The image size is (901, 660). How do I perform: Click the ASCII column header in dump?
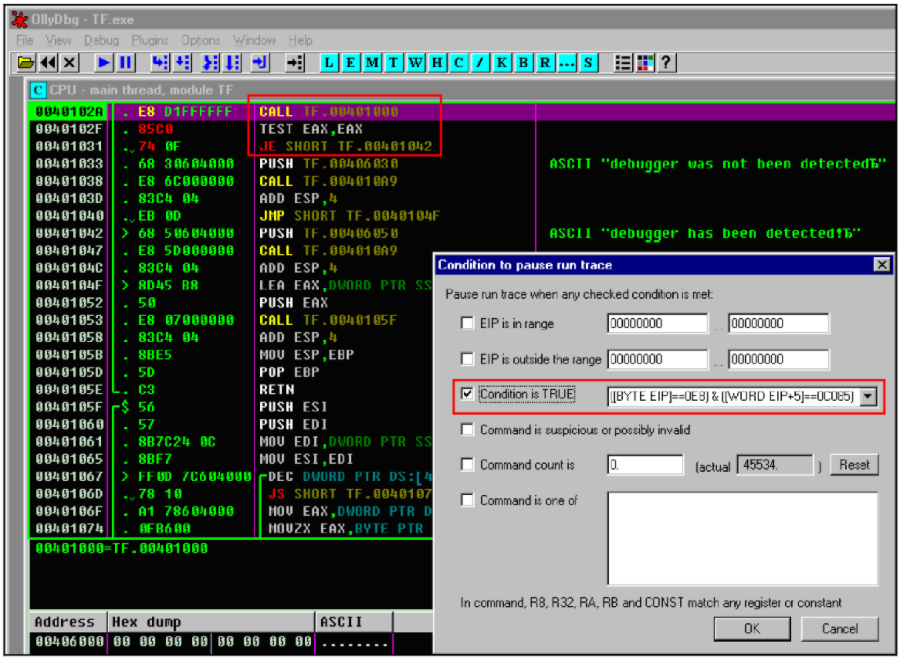coord(354,622)
